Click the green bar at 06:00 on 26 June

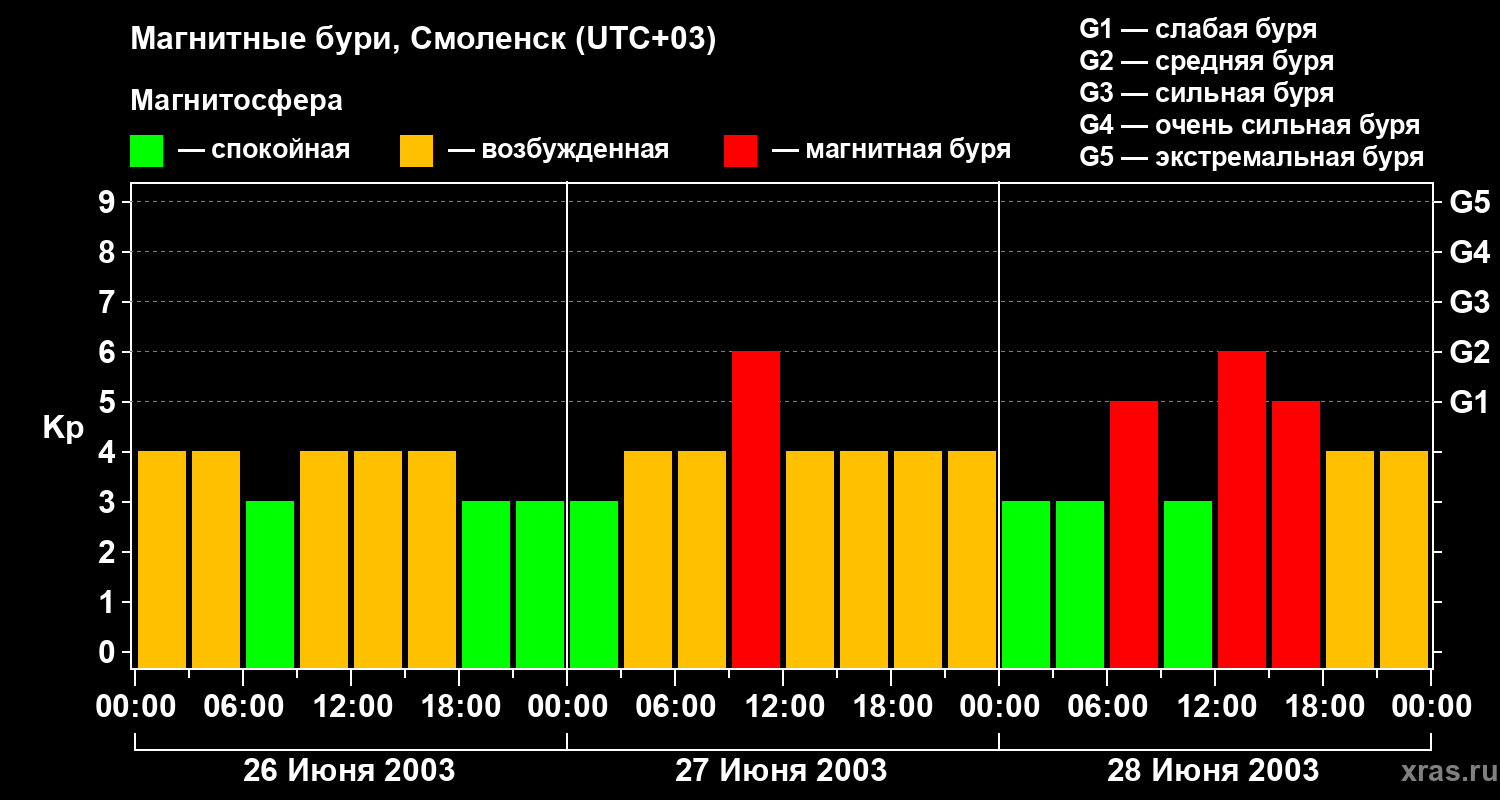pos(270,584)
